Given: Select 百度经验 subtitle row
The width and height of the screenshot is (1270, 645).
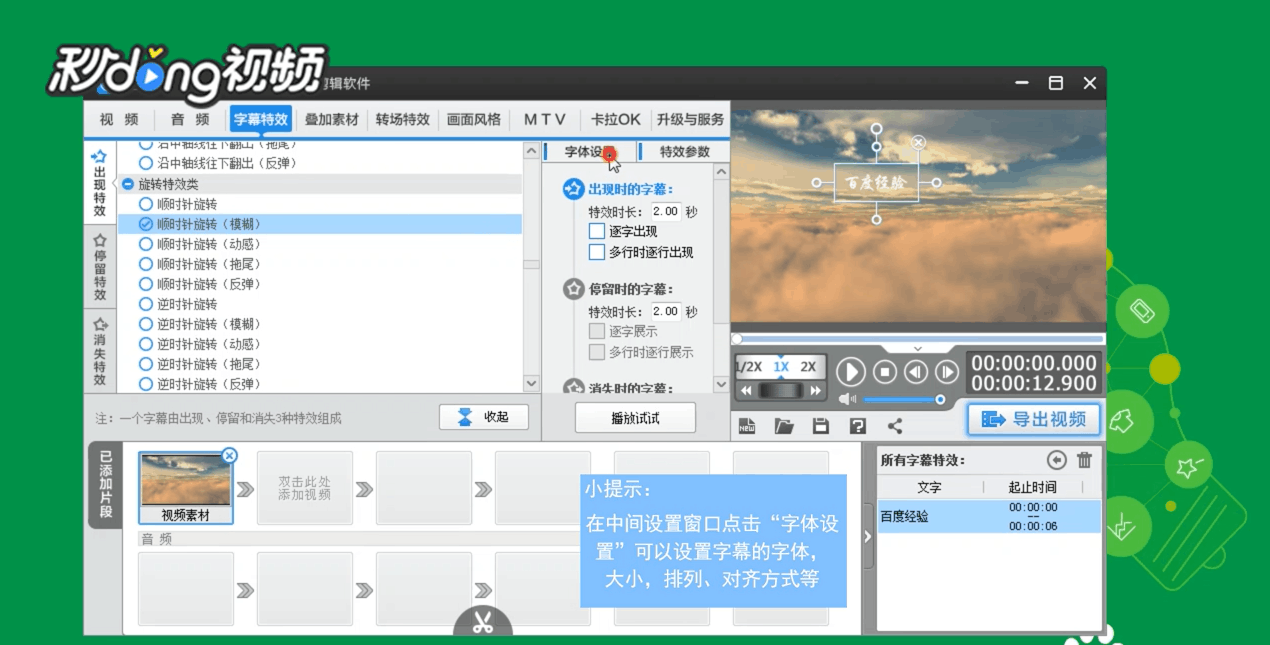Looking at the screenshot, I should click(989, 517).
